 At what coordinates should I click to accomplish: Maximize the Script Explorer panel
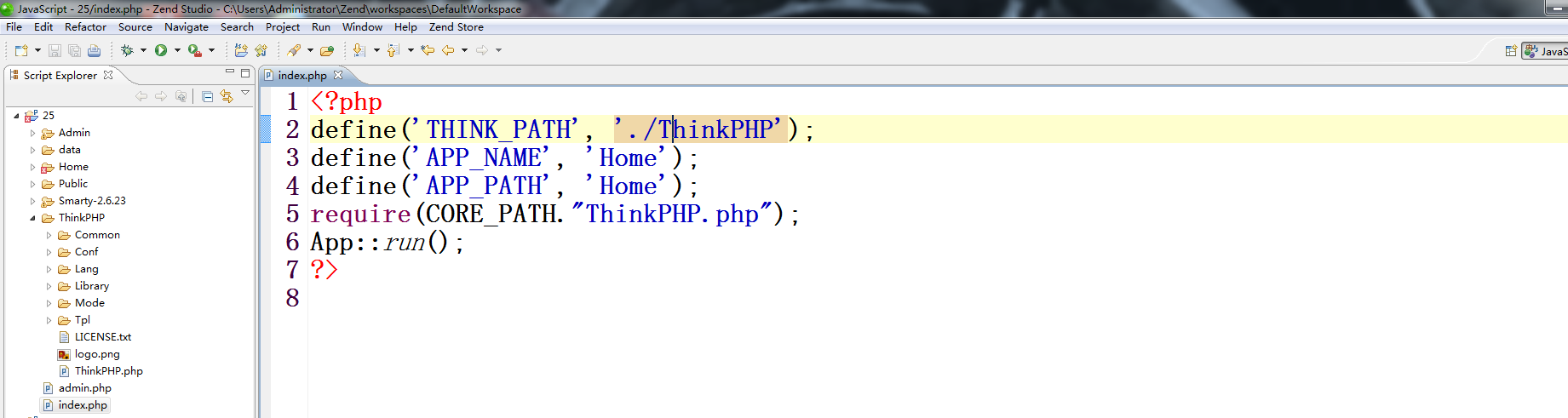(245, 72)
